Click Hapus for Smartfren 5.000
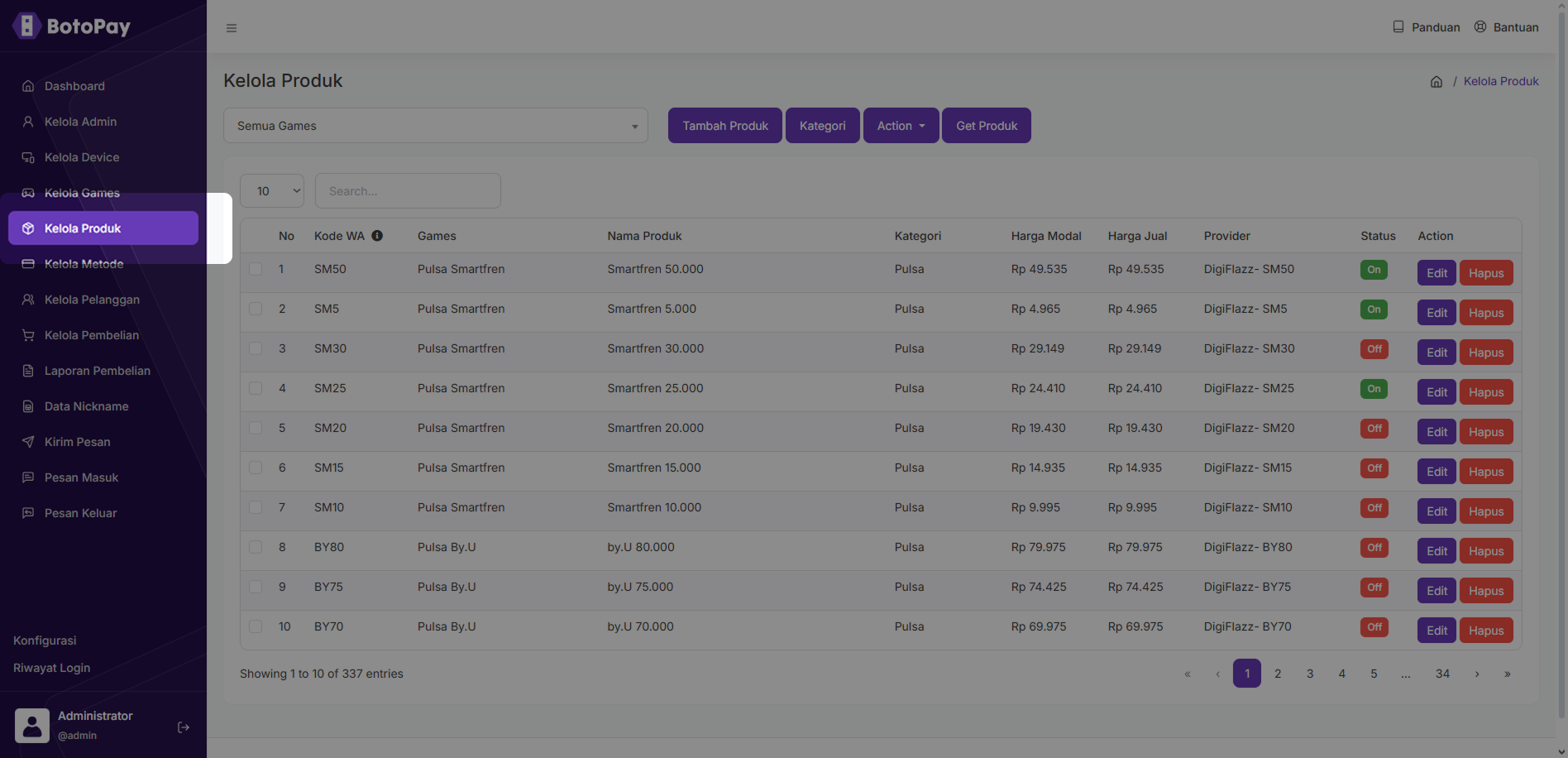1568x758 pixels. pos(1486,313)
